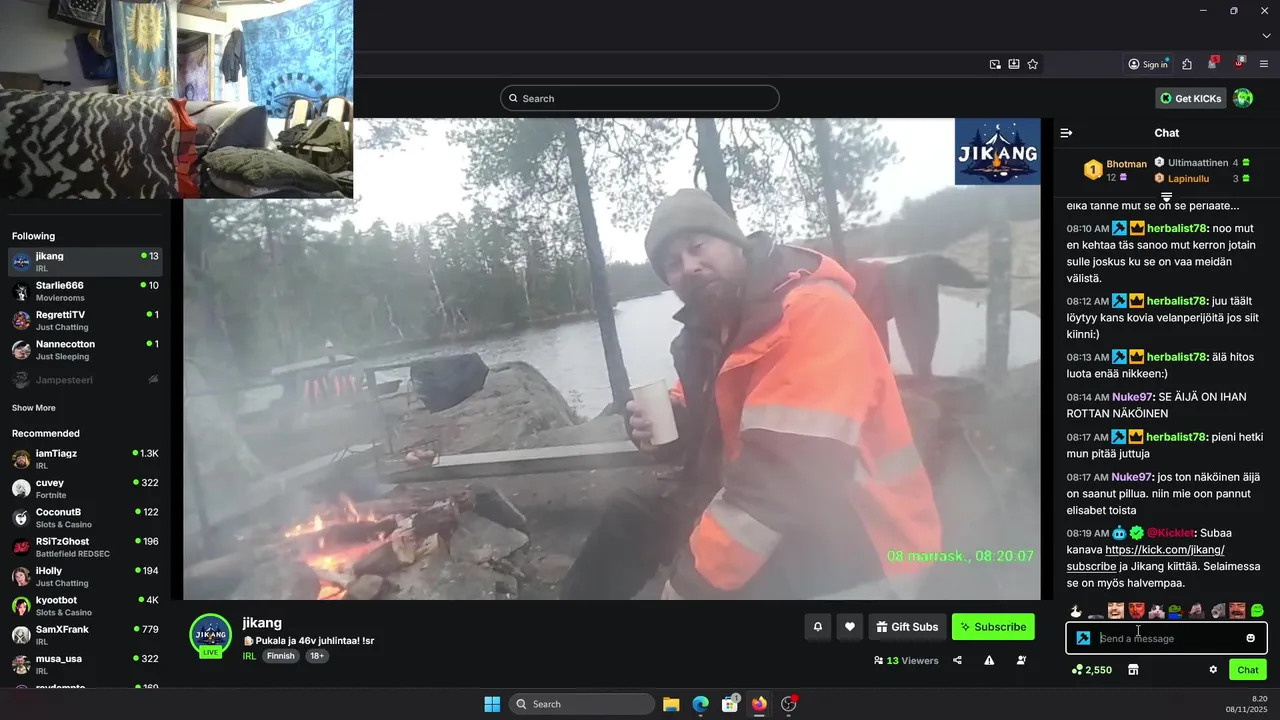This screenshot has height=720, width=1280.
Task: Open RegrettiTV channel
Action: click(85, 320)
